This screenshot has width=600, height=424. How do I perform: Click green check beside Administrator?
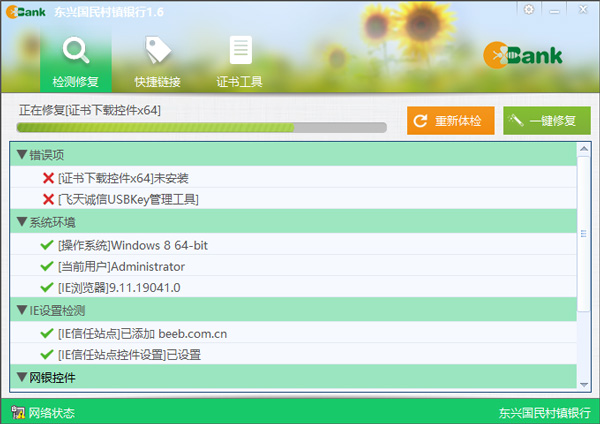[47, 266]
